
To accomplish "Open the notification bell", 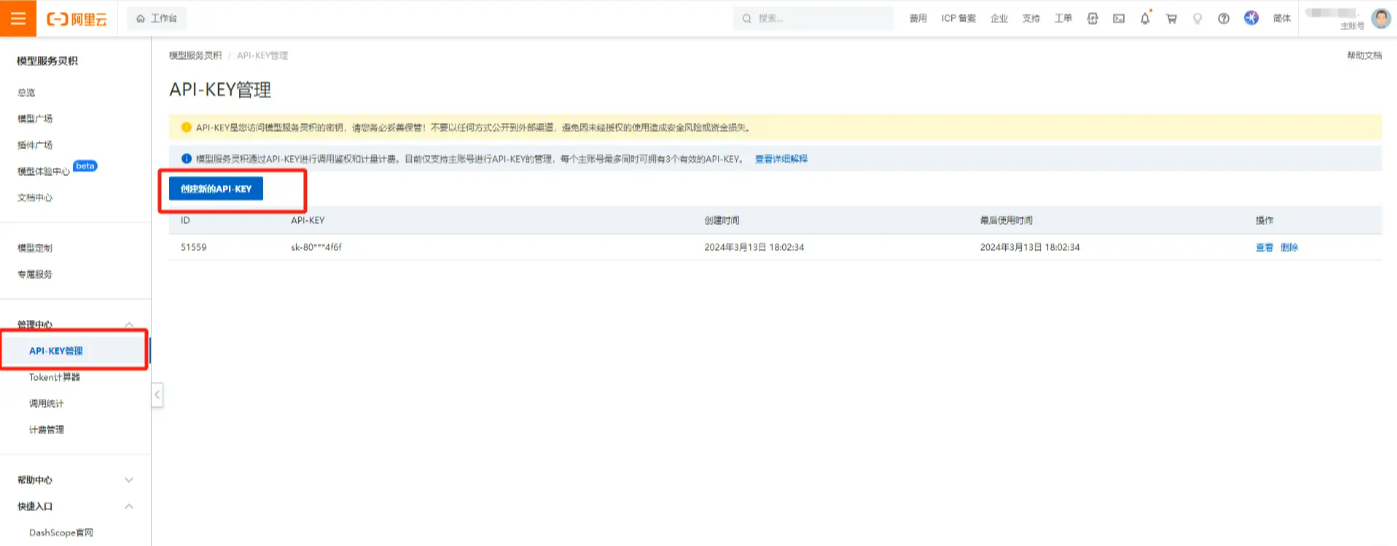I will pyautogui.click(x=1145, y=18).
